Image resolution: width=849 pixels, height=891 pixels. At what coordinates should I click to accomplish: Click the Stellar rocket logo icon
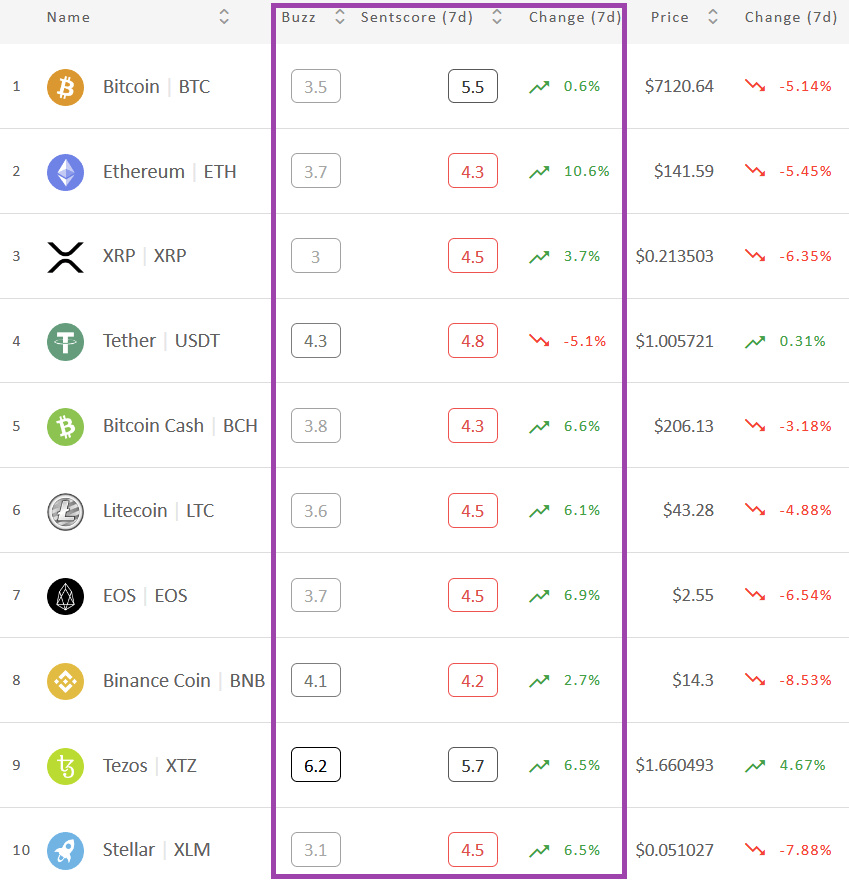click(65, 851)
